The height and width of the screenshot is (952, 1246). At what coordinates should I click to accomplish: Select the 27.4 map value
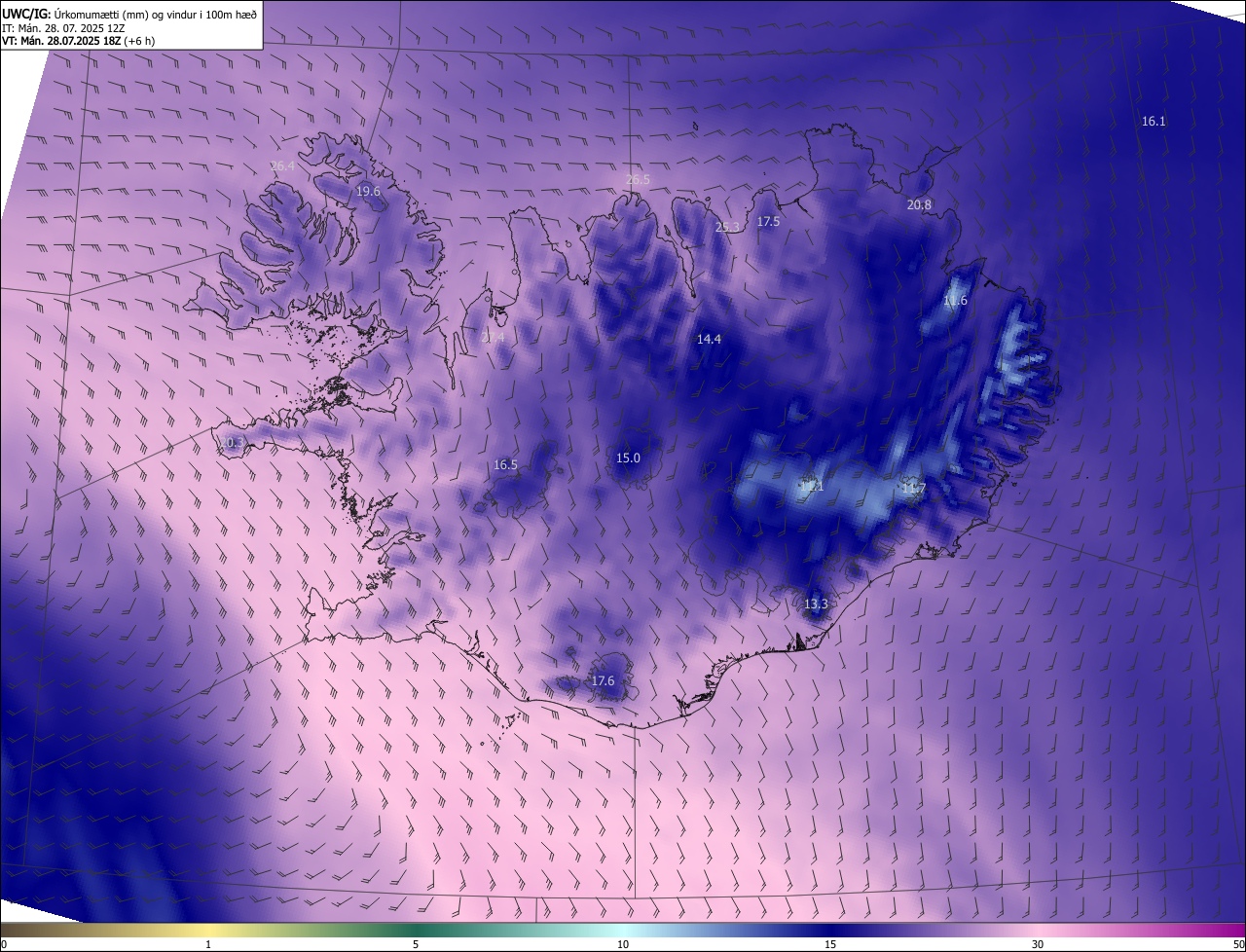[x=493, y=338]
